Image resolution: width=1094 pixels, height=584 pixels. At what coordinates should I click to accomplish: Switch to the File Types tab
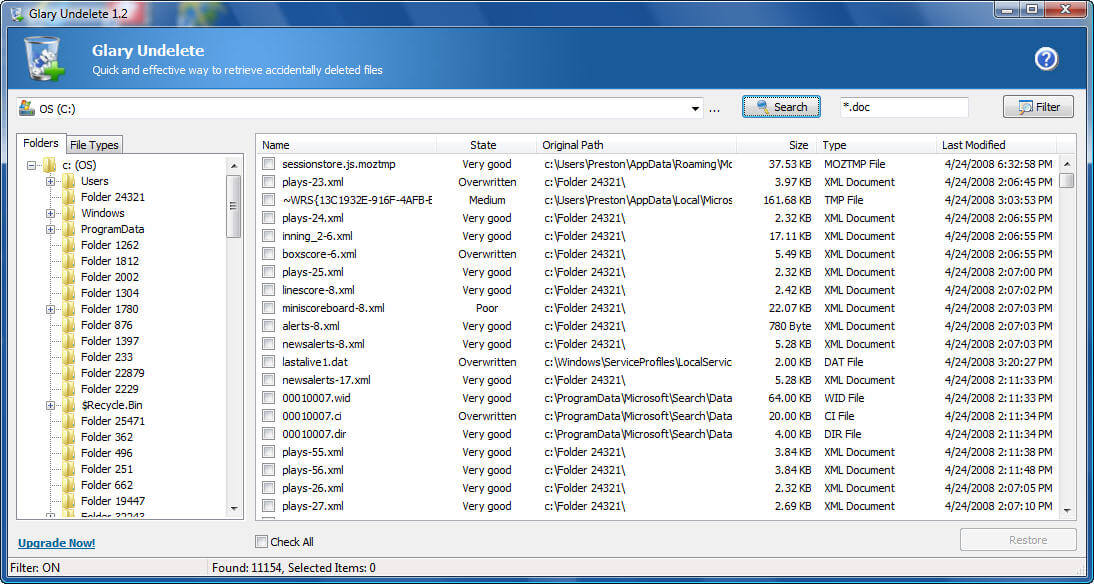[x=93, y=144]
